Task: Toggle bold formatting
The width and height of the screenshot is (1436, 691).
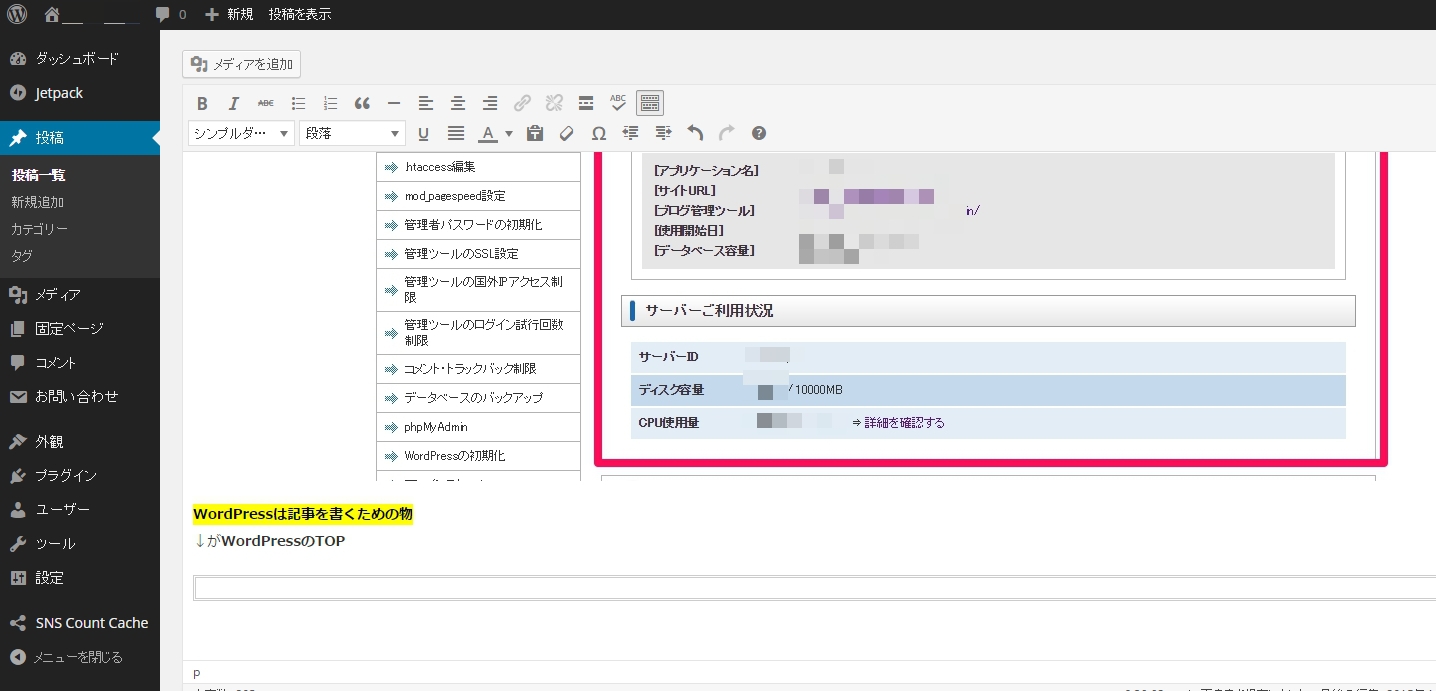Action: (x=202, y=103)
